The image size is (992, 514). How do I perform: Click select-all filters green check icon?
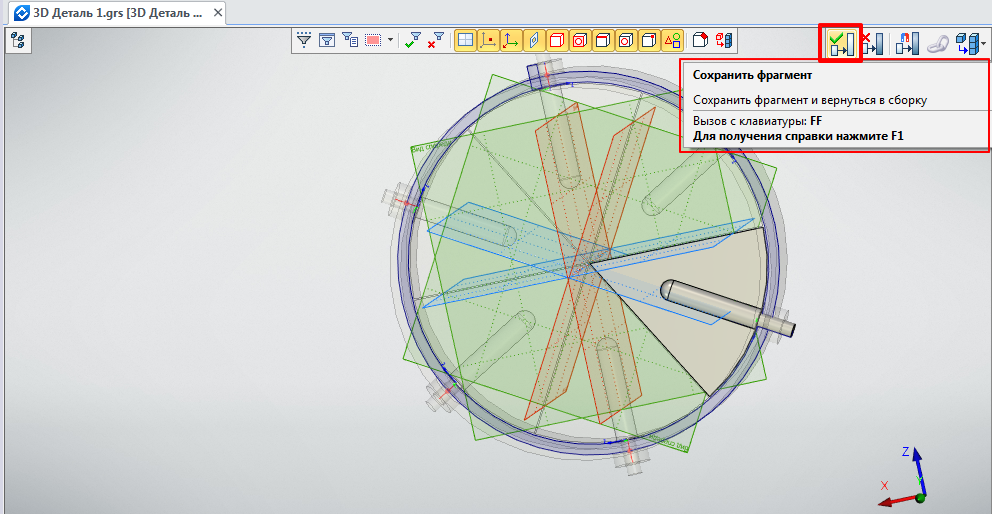tap(412, 41)
